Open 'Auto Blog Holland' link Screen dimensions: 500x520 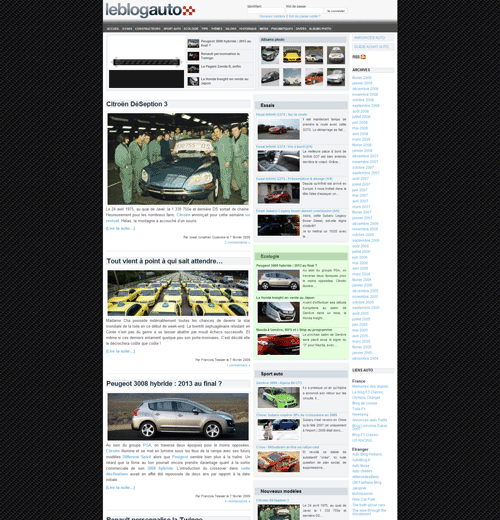367,454
